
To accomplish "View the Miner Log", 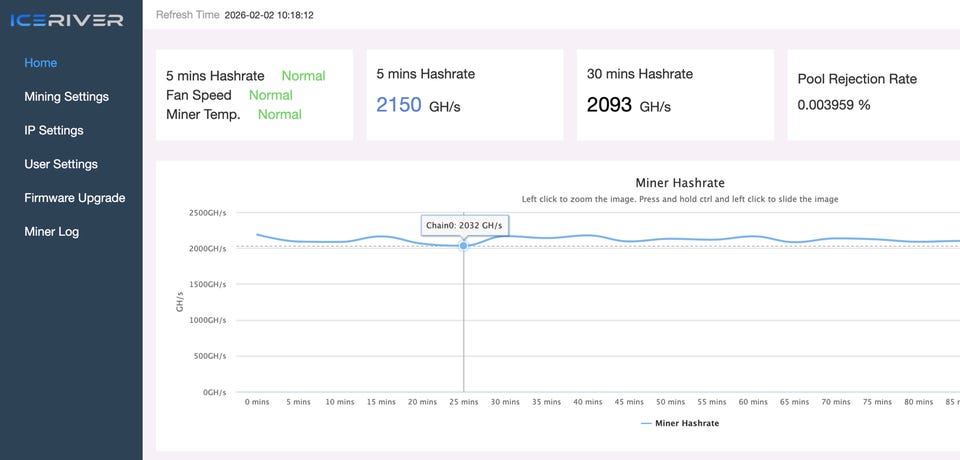I will [52, 232].
